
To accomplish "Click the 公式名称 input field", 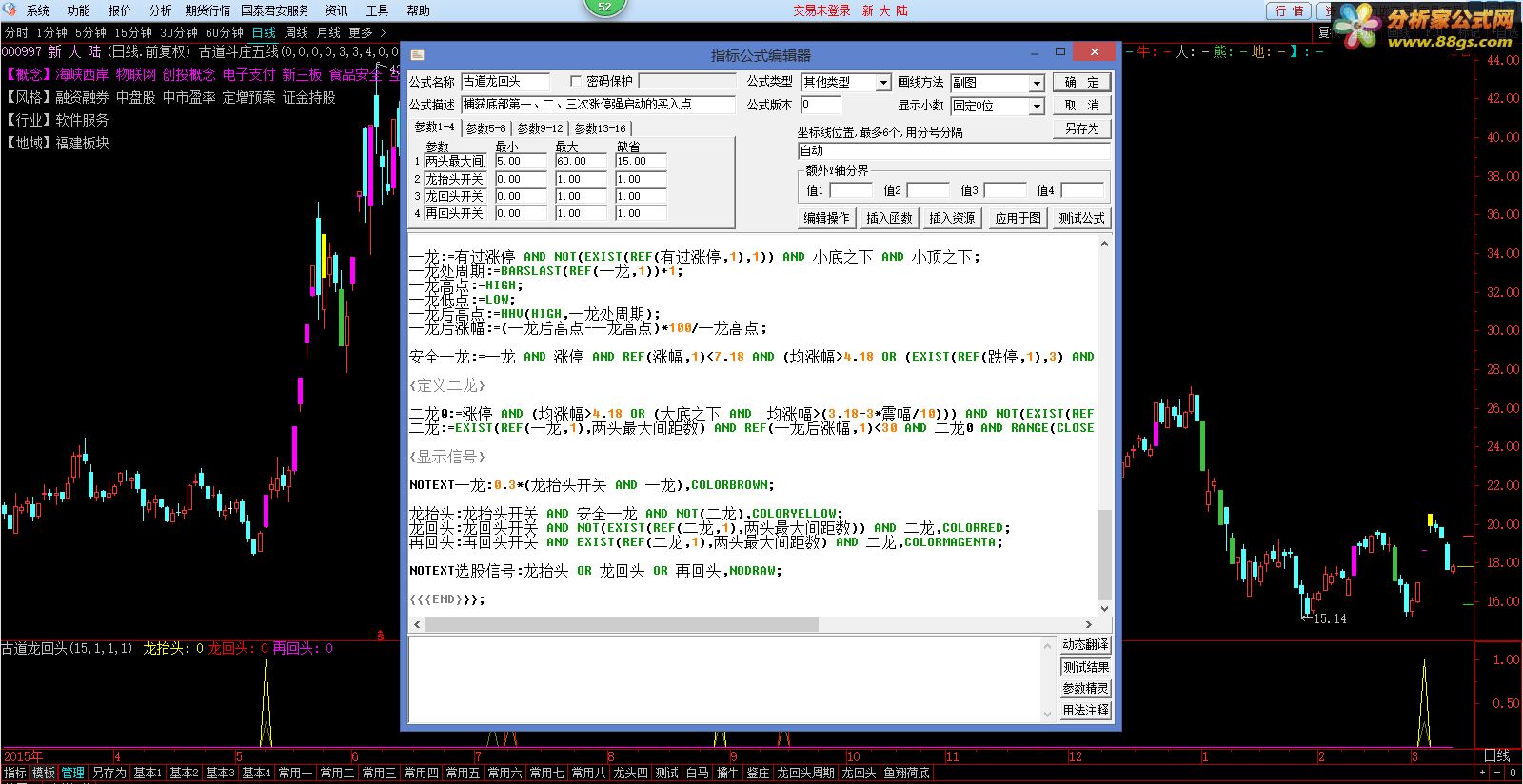I will pos(505,82).
